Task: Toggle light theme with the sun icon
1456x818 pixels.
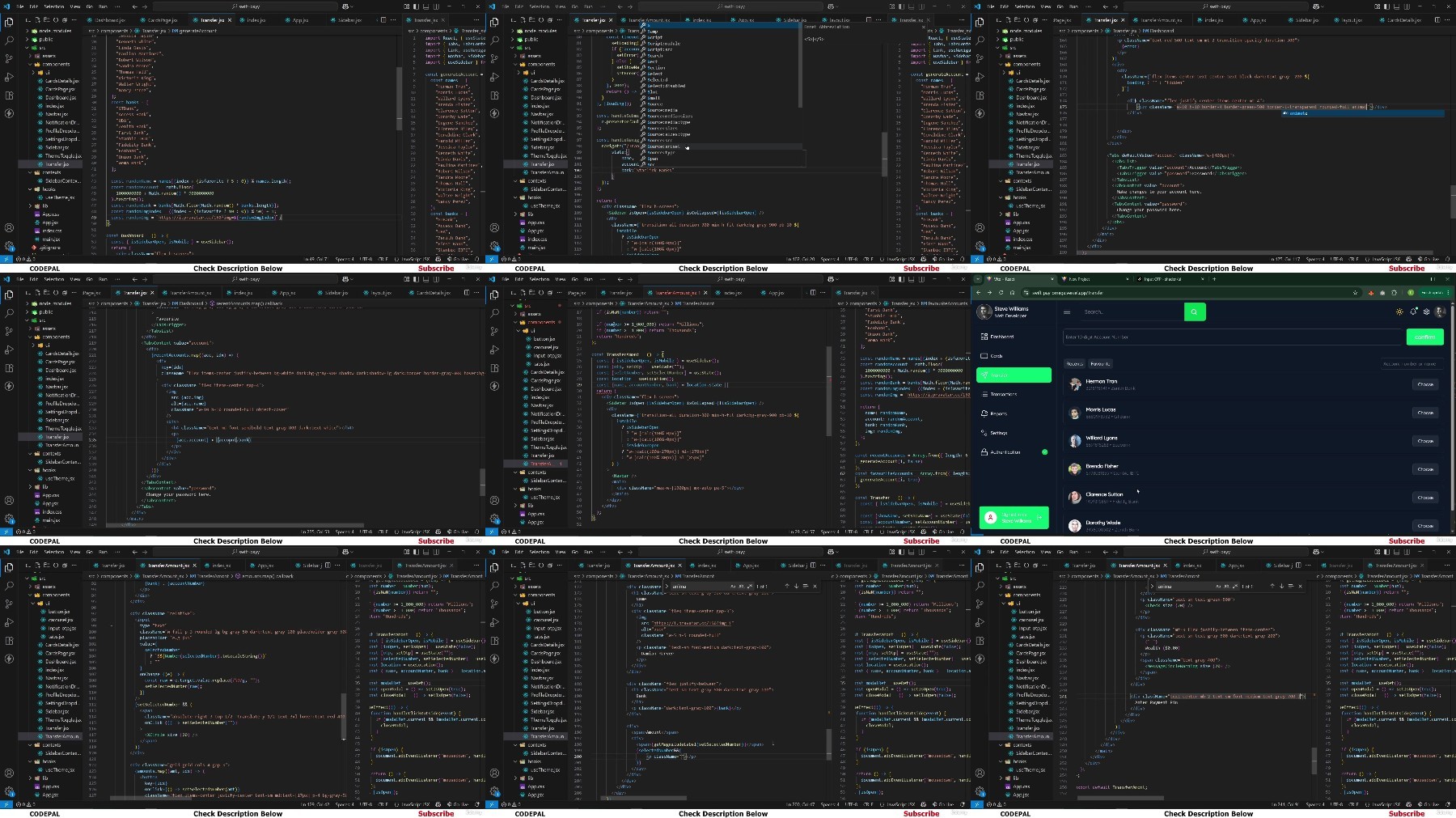Action: pos(1400,312)
